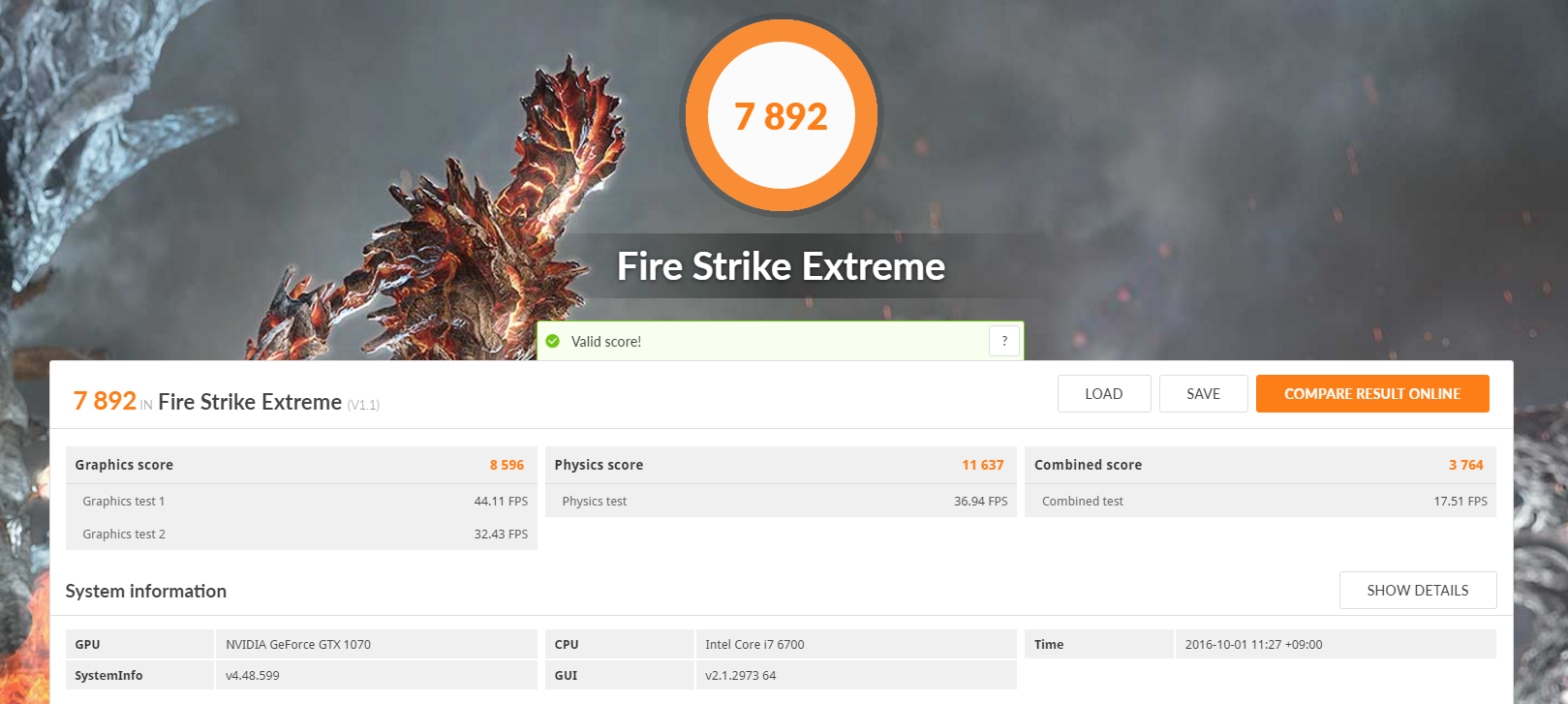Click the Valid score! message bar
This screenshot has height=704, width=1568.
coord(781,341)
